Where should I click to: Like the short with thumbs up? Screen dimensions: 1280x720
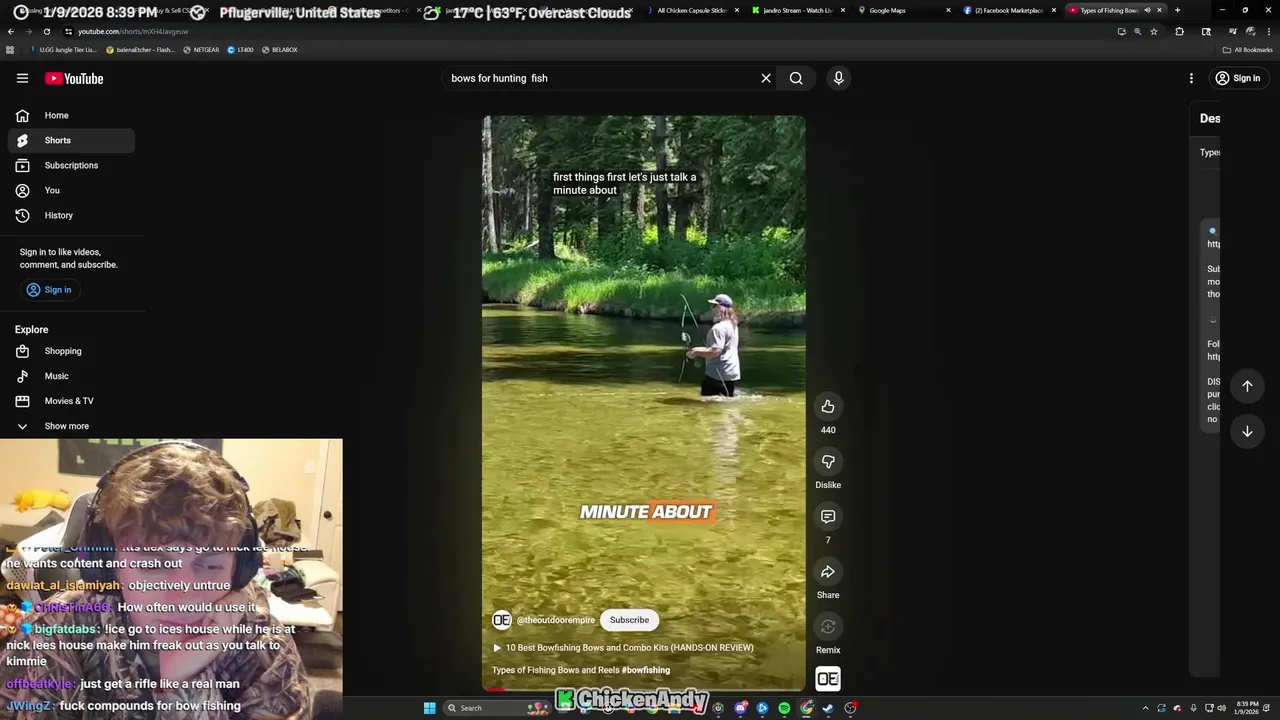[x=828, y=406]
